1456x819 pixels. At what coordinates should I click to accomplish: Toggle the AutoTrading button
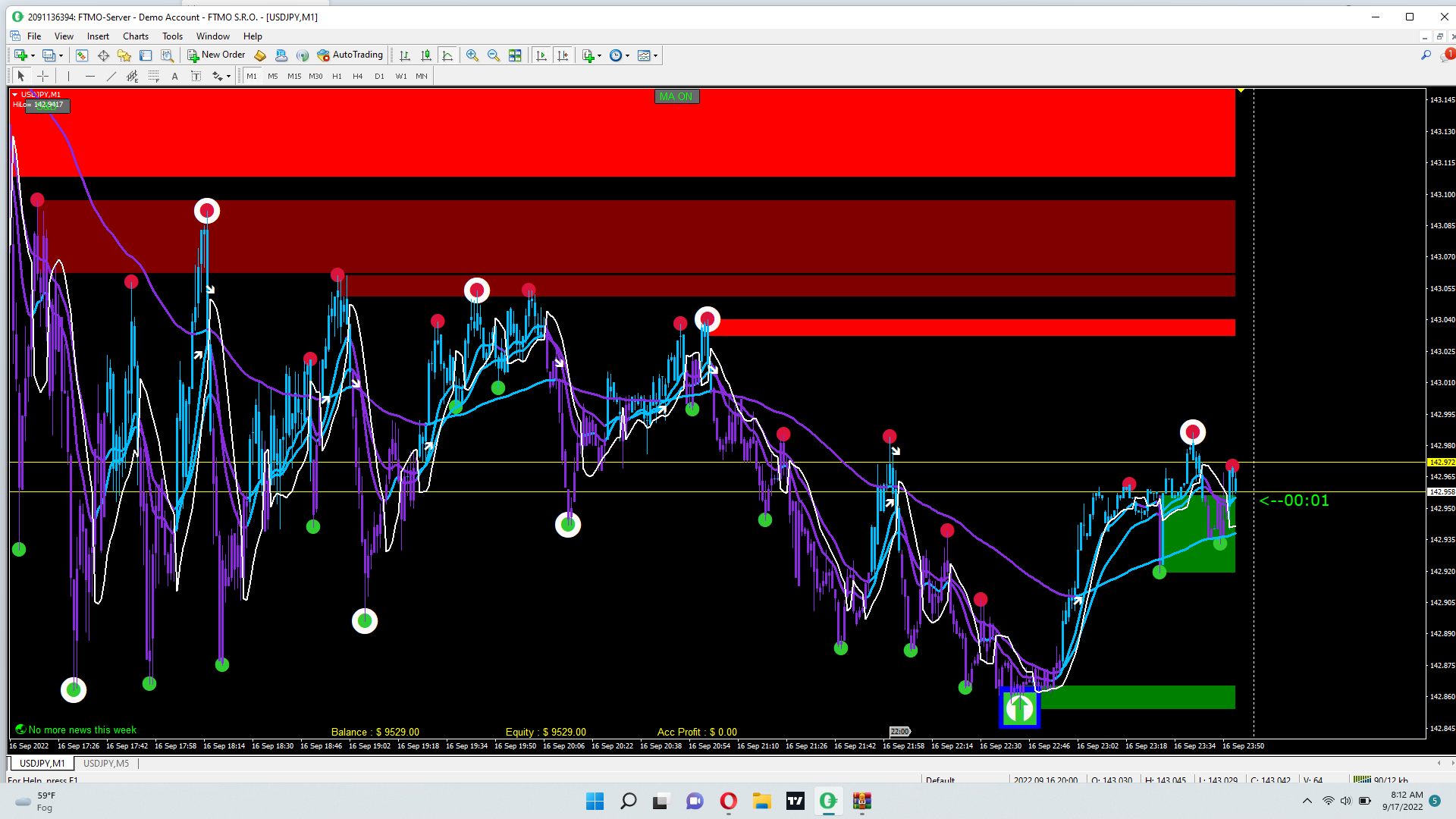pos(350,55)
